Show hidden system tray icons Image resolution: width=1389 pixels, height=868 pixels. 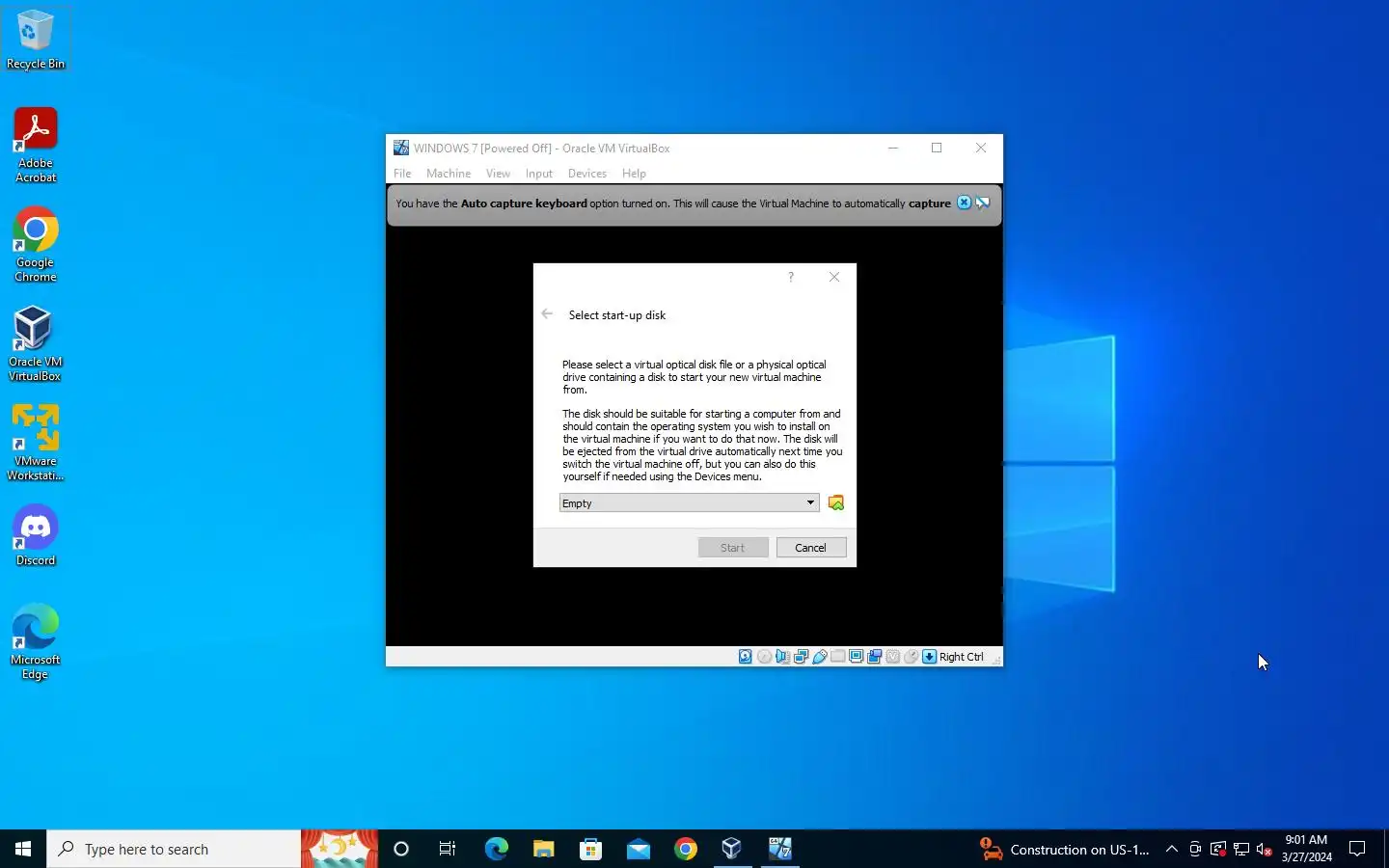(x=1172, y=849)
